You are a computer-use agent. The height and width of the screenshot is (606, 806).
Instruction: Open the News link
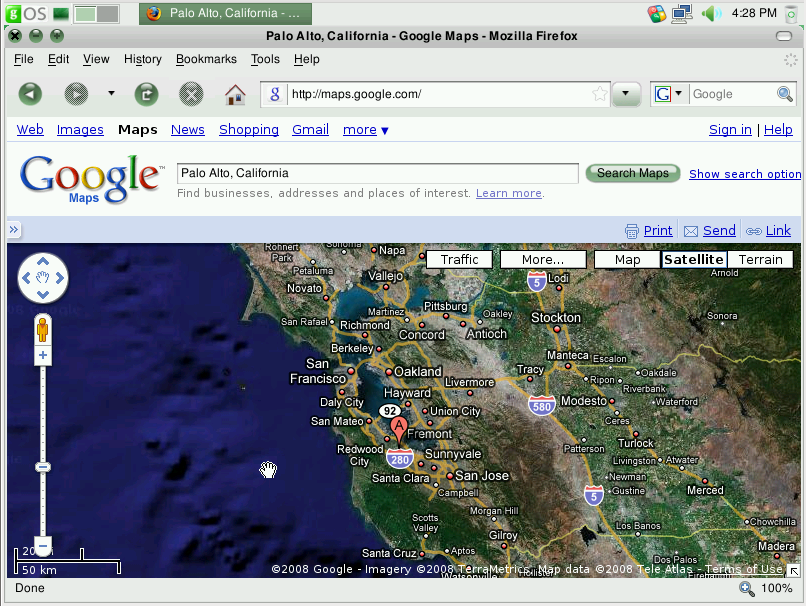pos(188,130)
